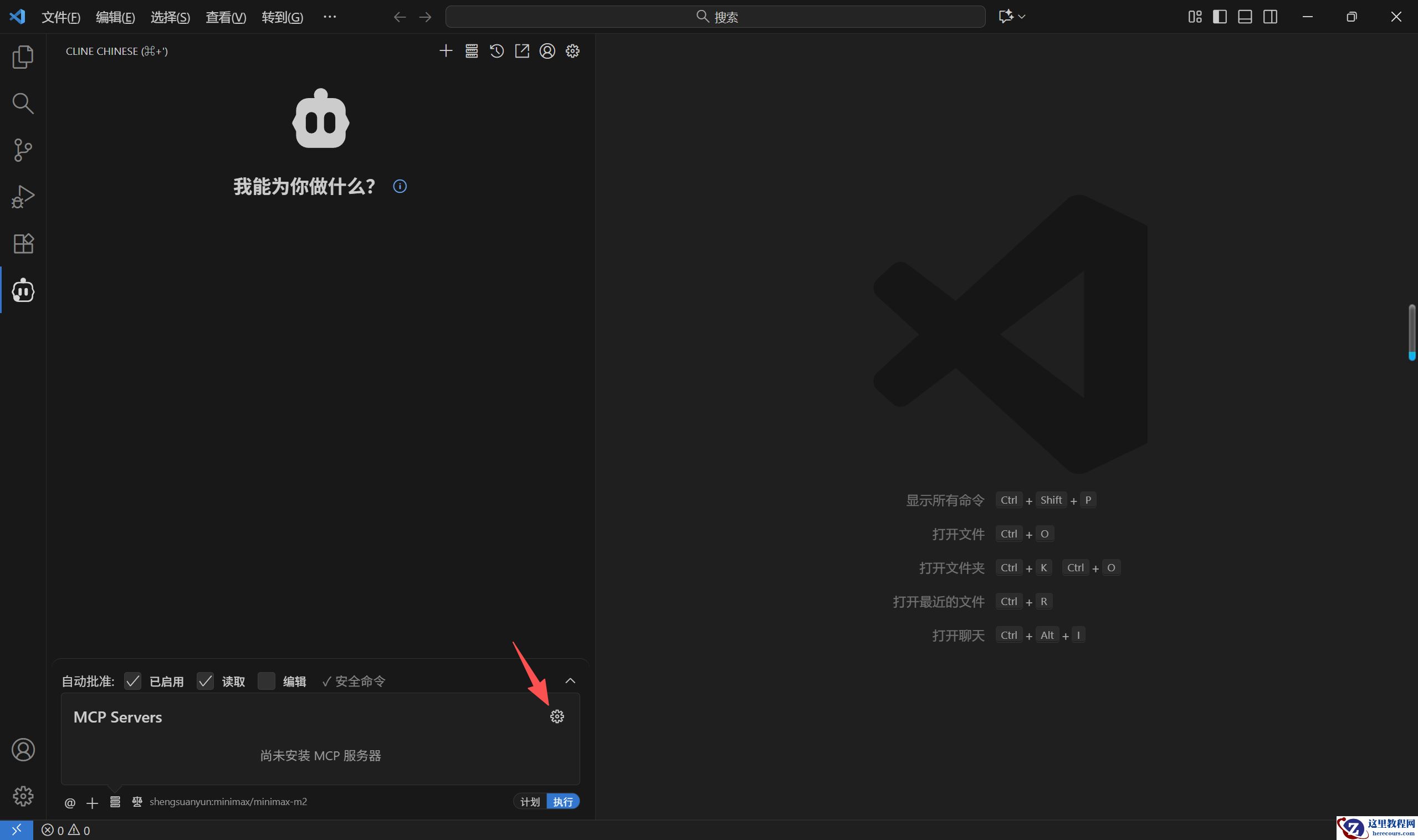Image resolution: width=1418 pixels, height=840 pixels.
Task: Open the Source Control activity icon
Action: (23, 150)
